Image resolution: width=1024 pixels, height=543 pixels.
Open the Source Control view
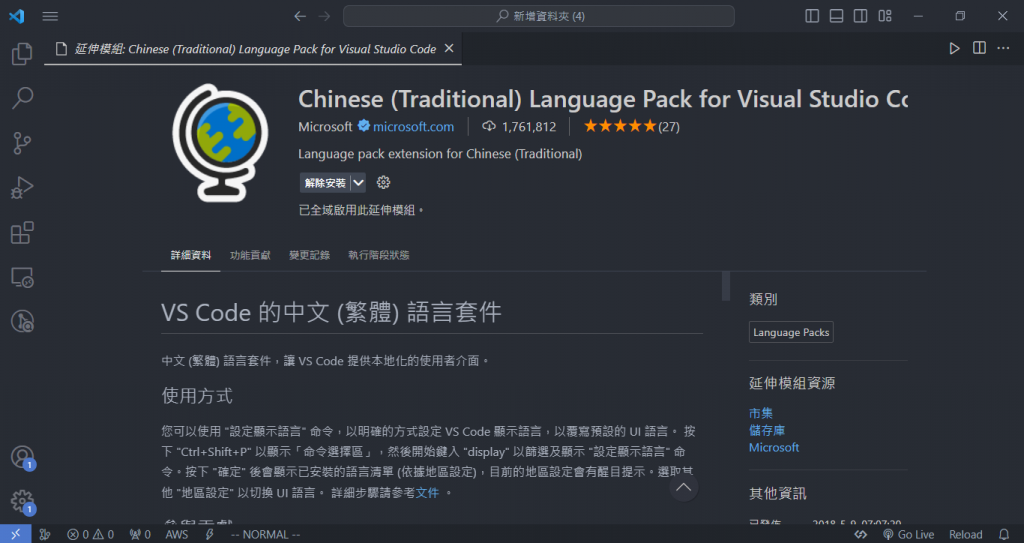22,143
